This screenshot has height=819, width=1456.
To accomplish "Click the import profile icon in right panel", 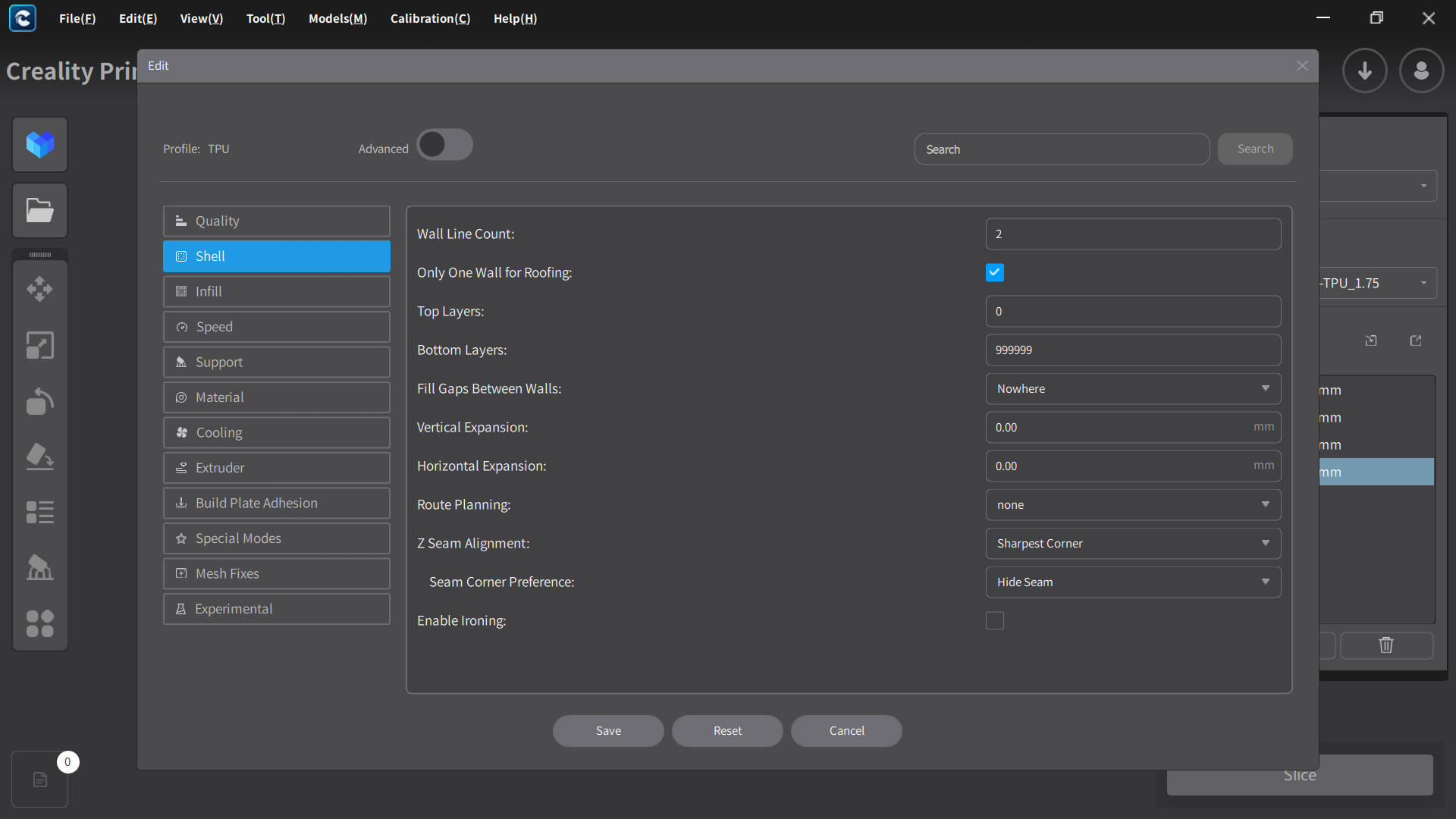I will click(x=1371, y=340).
